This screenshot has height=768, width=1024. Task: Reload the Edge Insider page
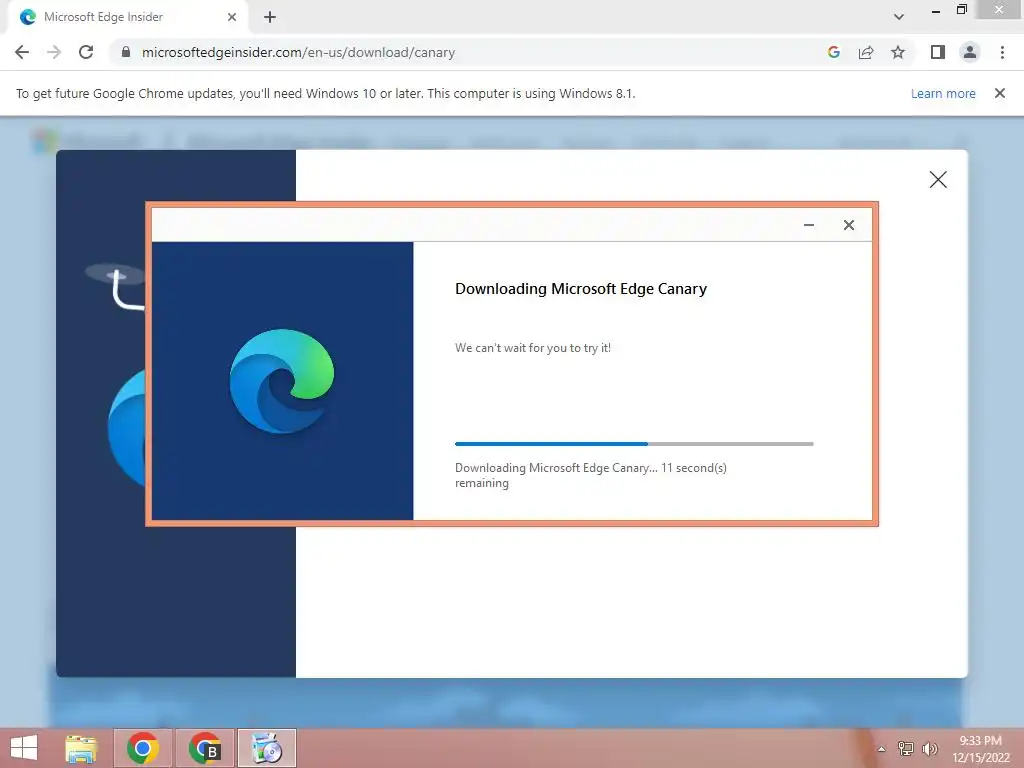(86, 52)
